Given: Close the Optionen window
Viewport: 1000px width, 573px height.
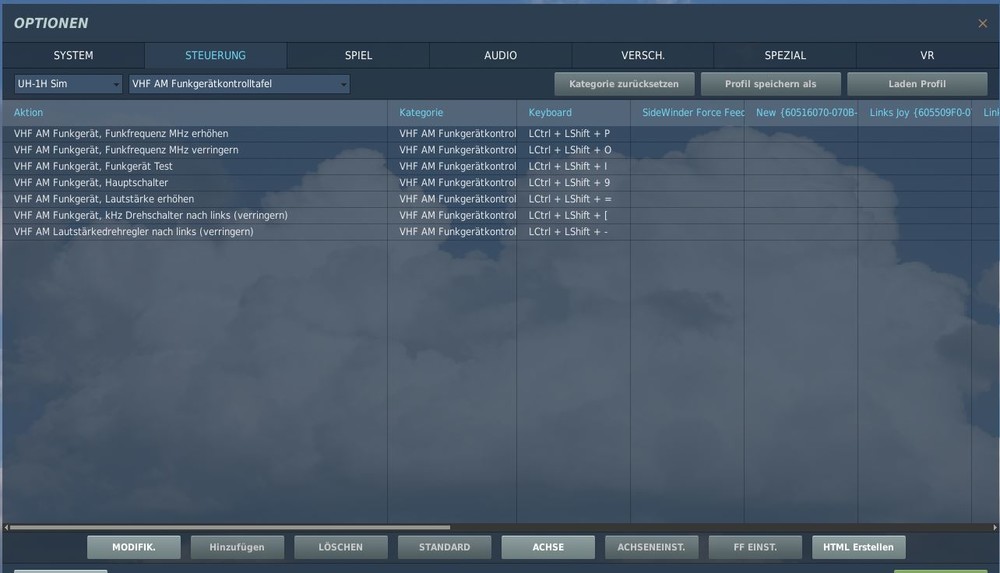Looking at the screenshot, I should tap(982, 24).
